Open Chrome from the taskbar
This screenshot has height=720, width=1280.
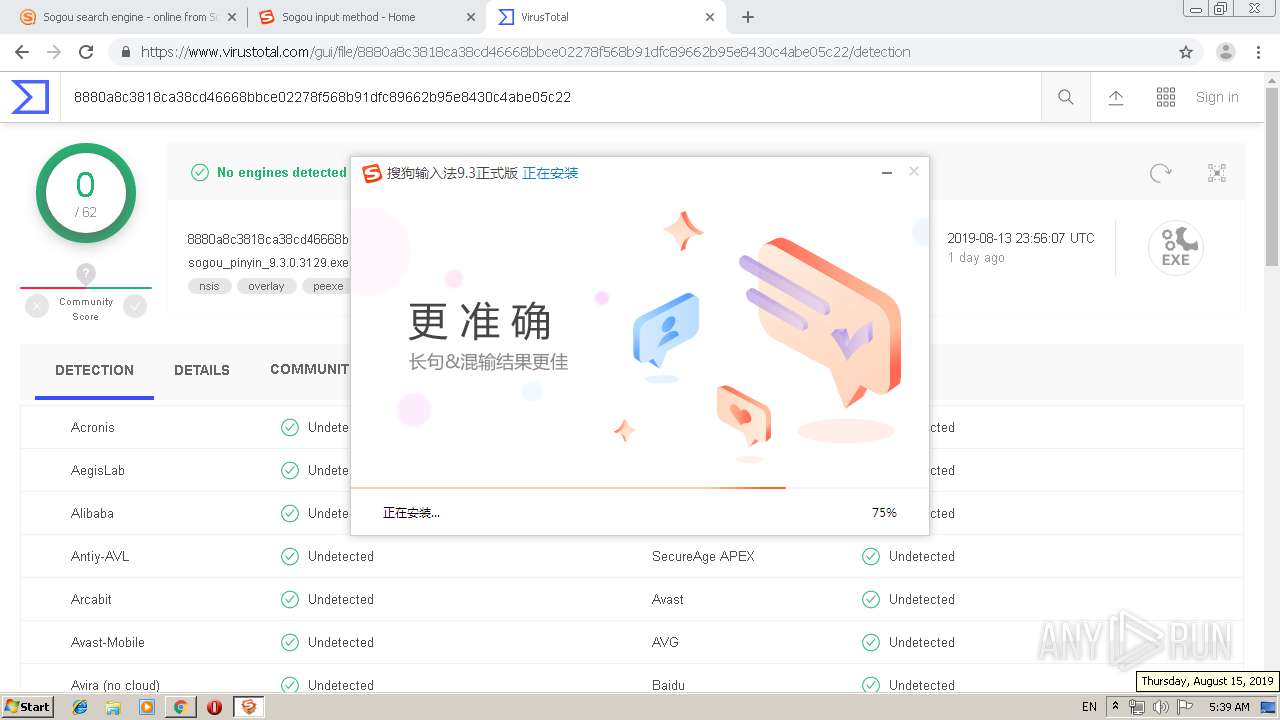[x=180, y=707]
